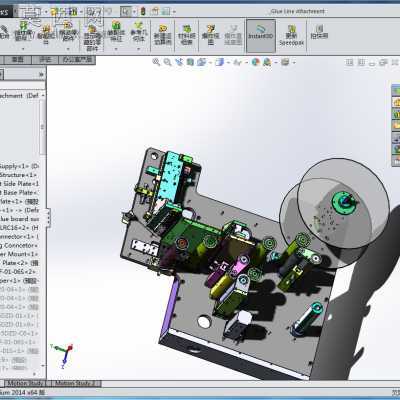Click the View Settings monitor icon
This screenshot has height=400, width=400.
point(285,62)
